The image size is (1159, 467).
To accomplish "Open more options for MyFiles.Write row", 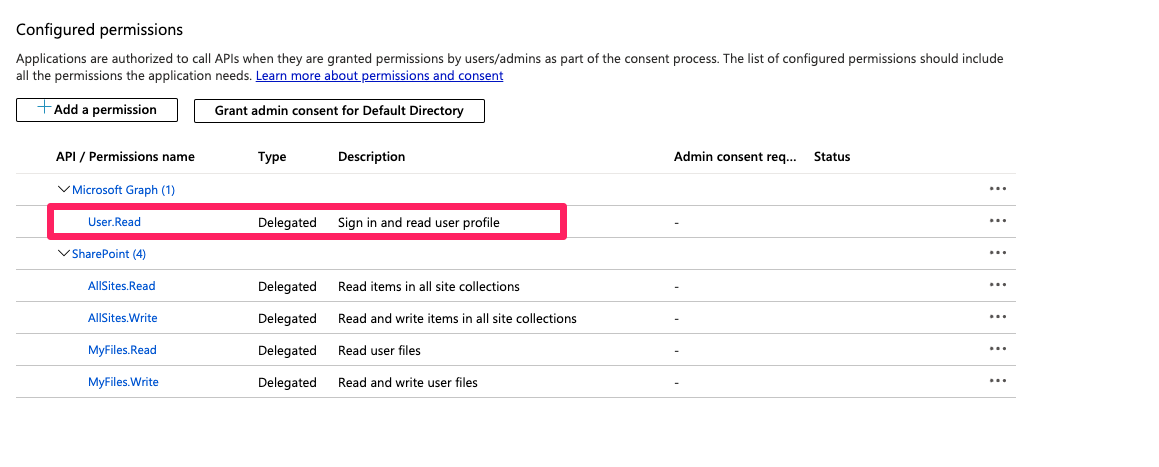I will [x=997, y=381].
